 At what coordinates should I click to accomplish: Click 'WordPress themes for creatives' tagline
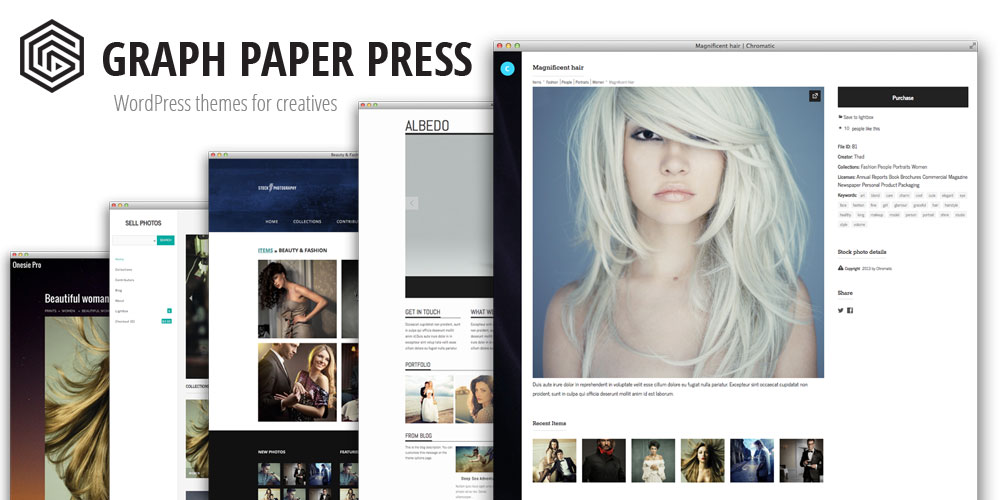click(225, 103)
